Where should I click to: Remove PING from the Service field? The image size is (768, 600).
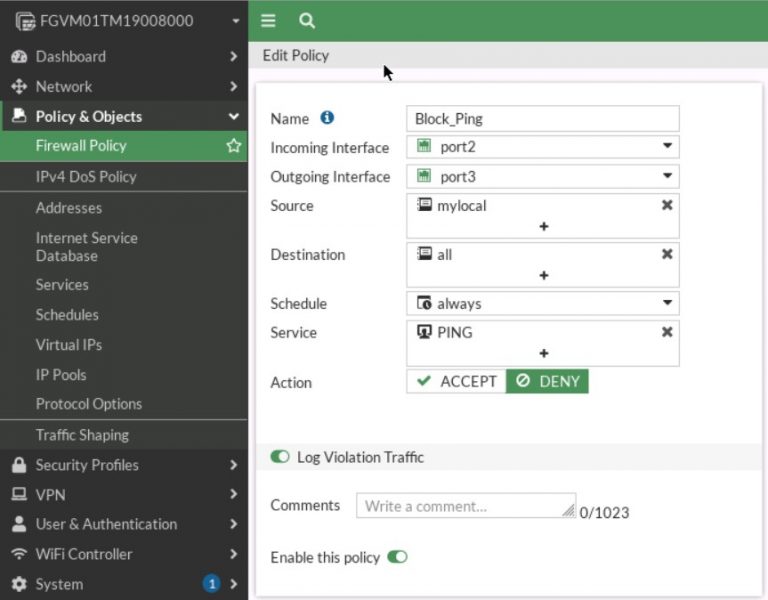coord(667,332)
